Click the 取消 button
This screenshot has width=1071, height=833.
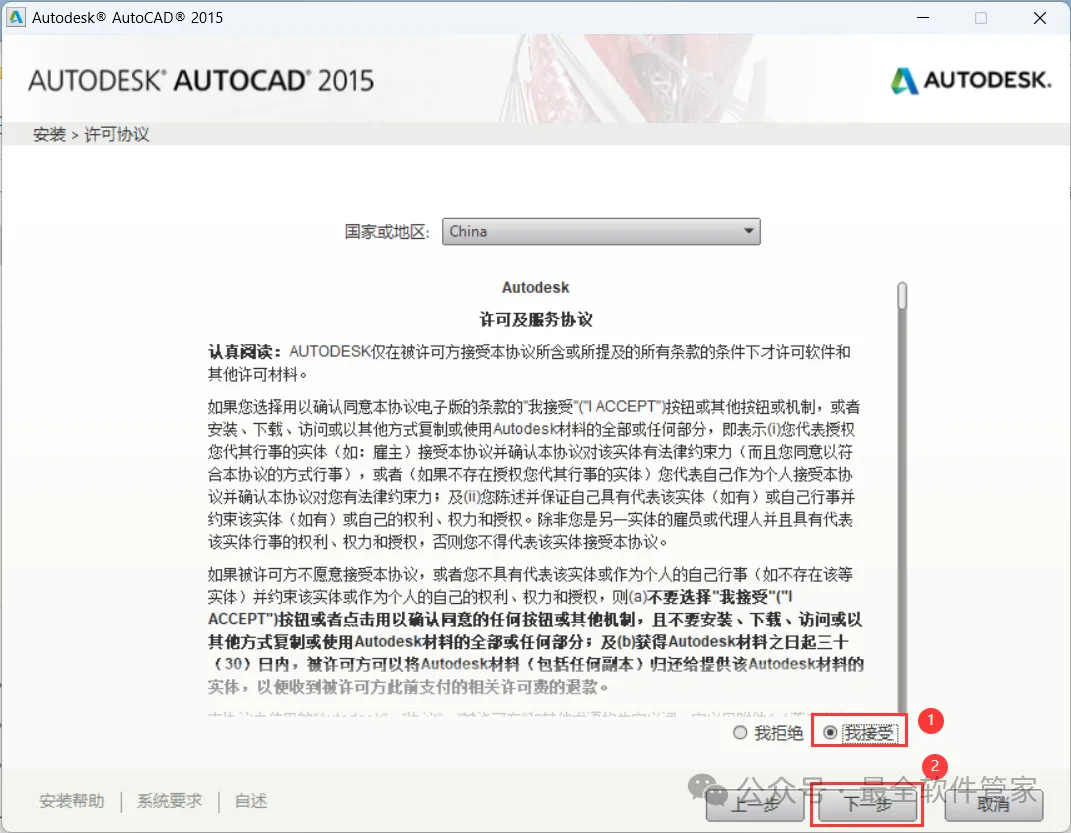coord(993,804)
